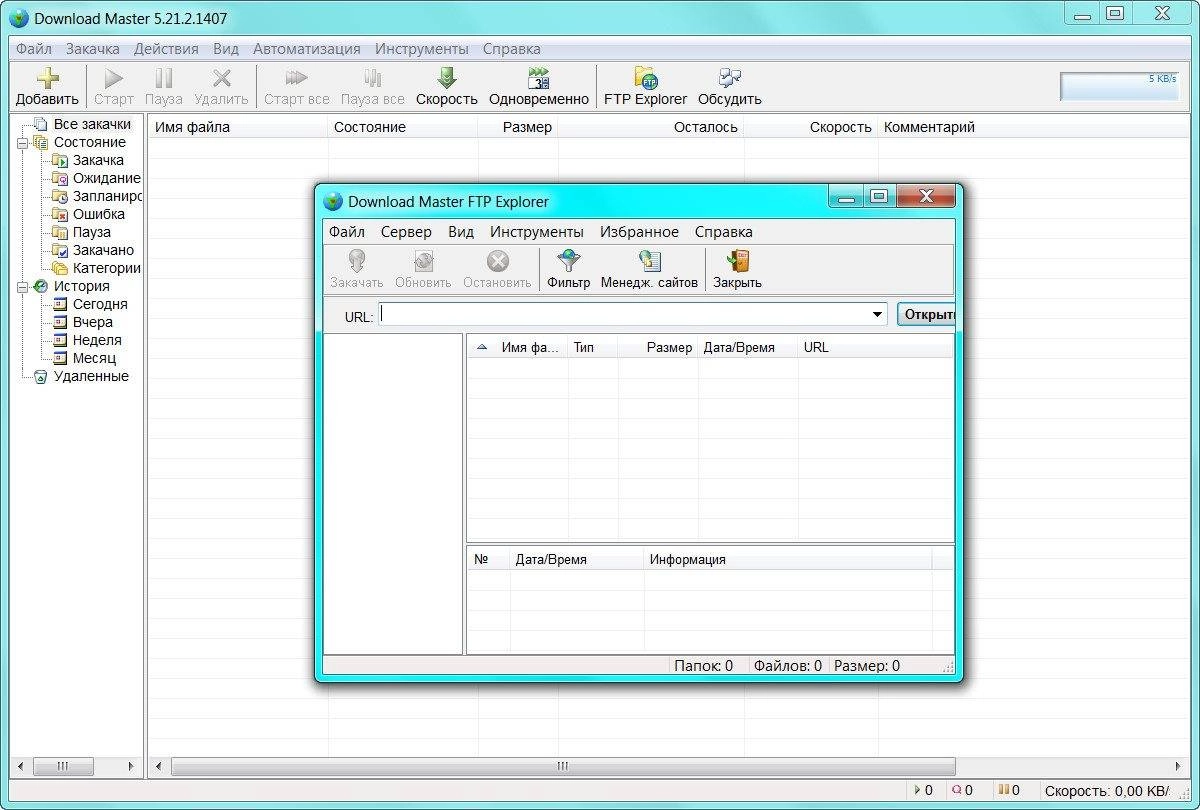This screenshot has height=810, width=1200.
Task: Open the Файл menu in main window
Action: 33,48
